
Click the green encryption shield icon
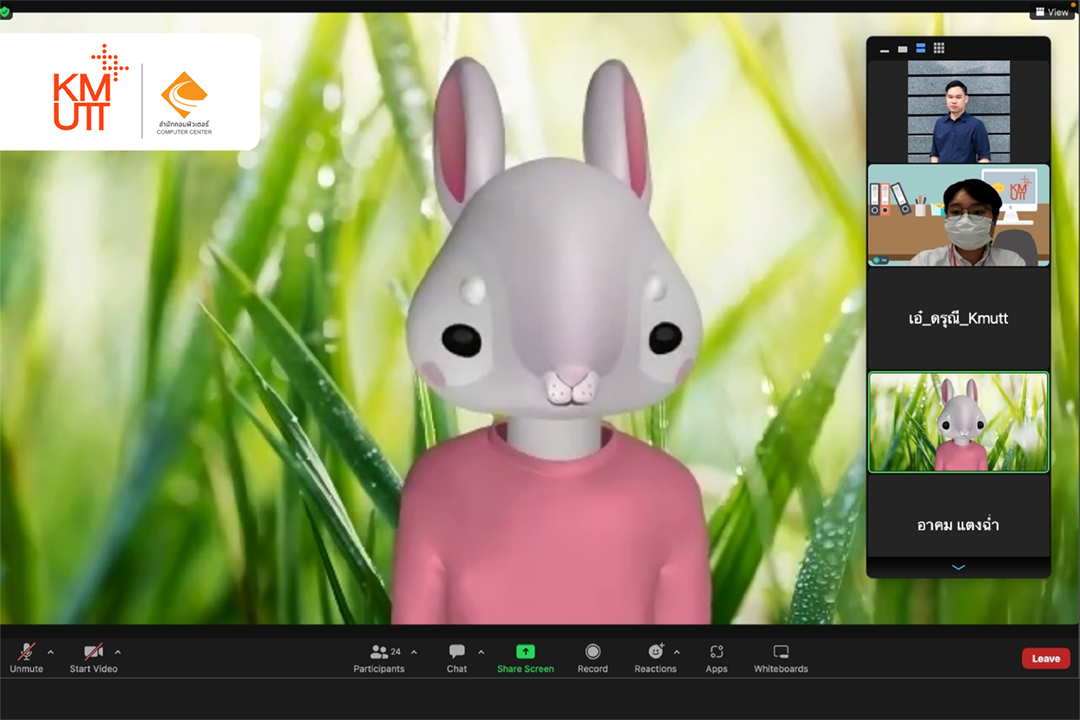5,12
